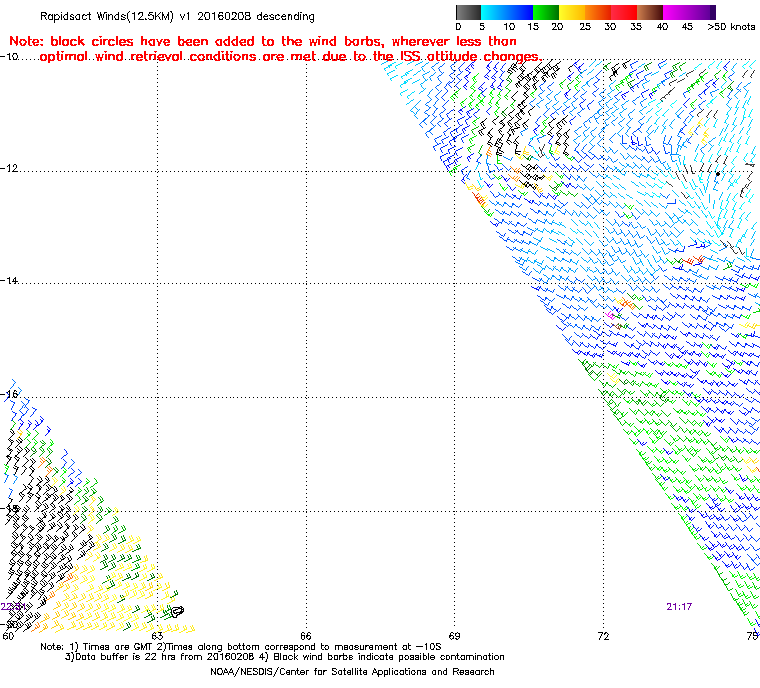Click the '40' legend scale label
This screenshot has width=760, height=688.
click(x=662, y=27)
